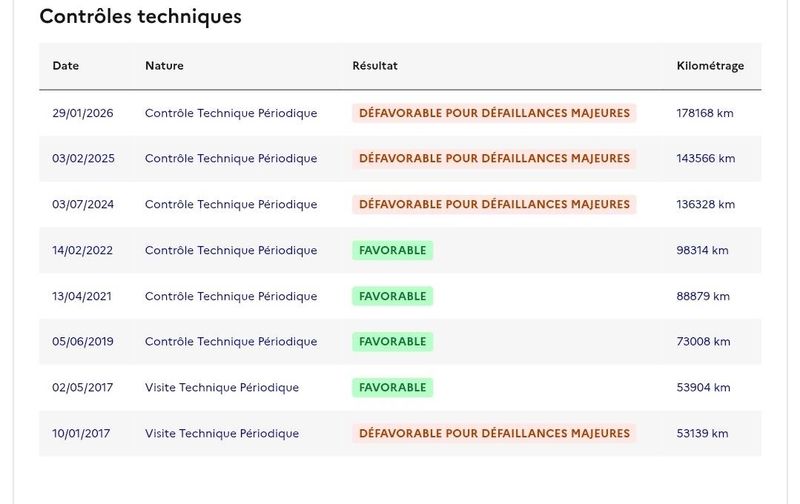
Task: Click Visite Technique Périodique on 02/05/2017 row
Action: pyautogui.click(x=222, y=387)
